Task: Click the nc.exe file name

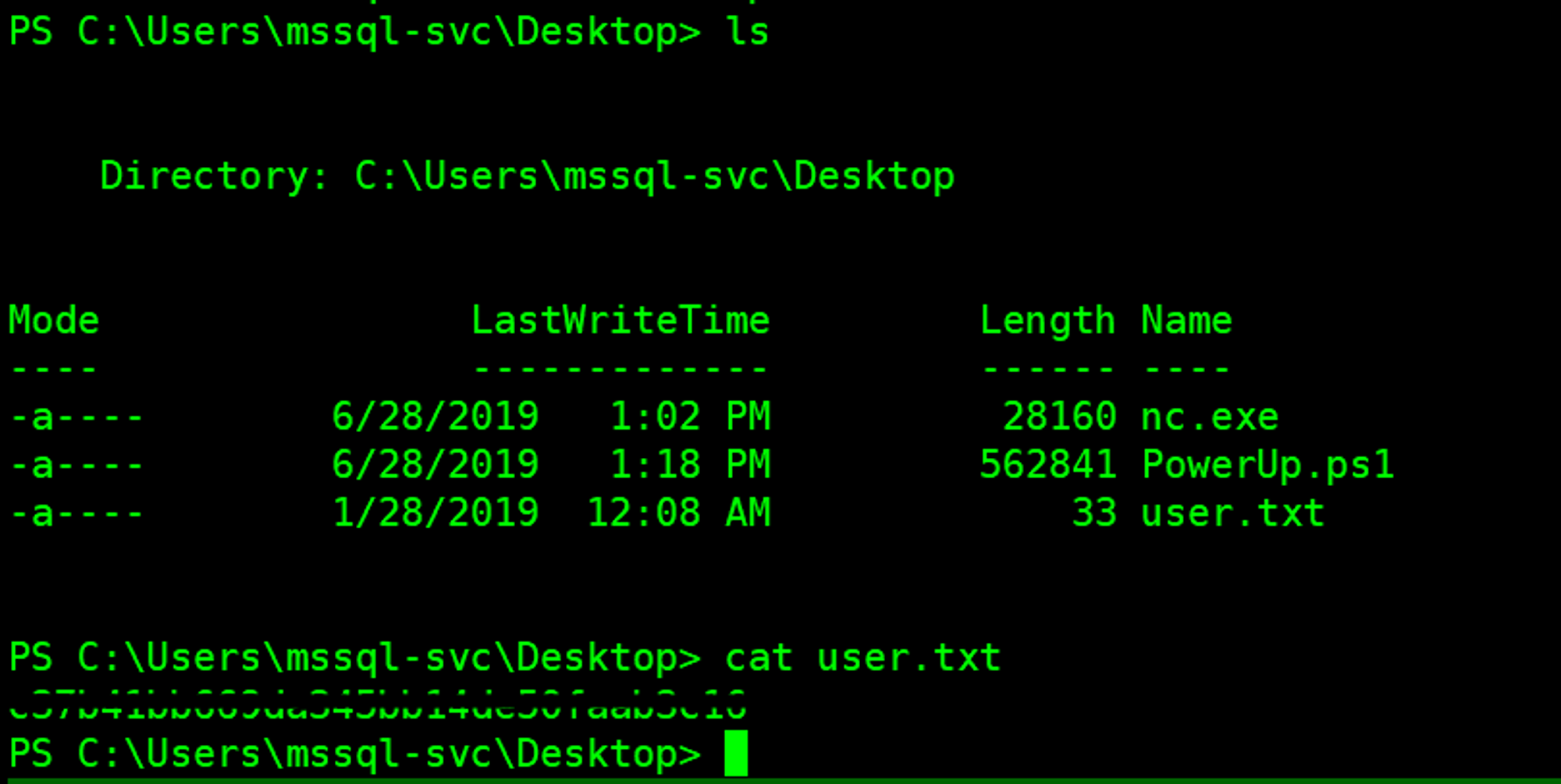Action: (x=1210, y=417)
